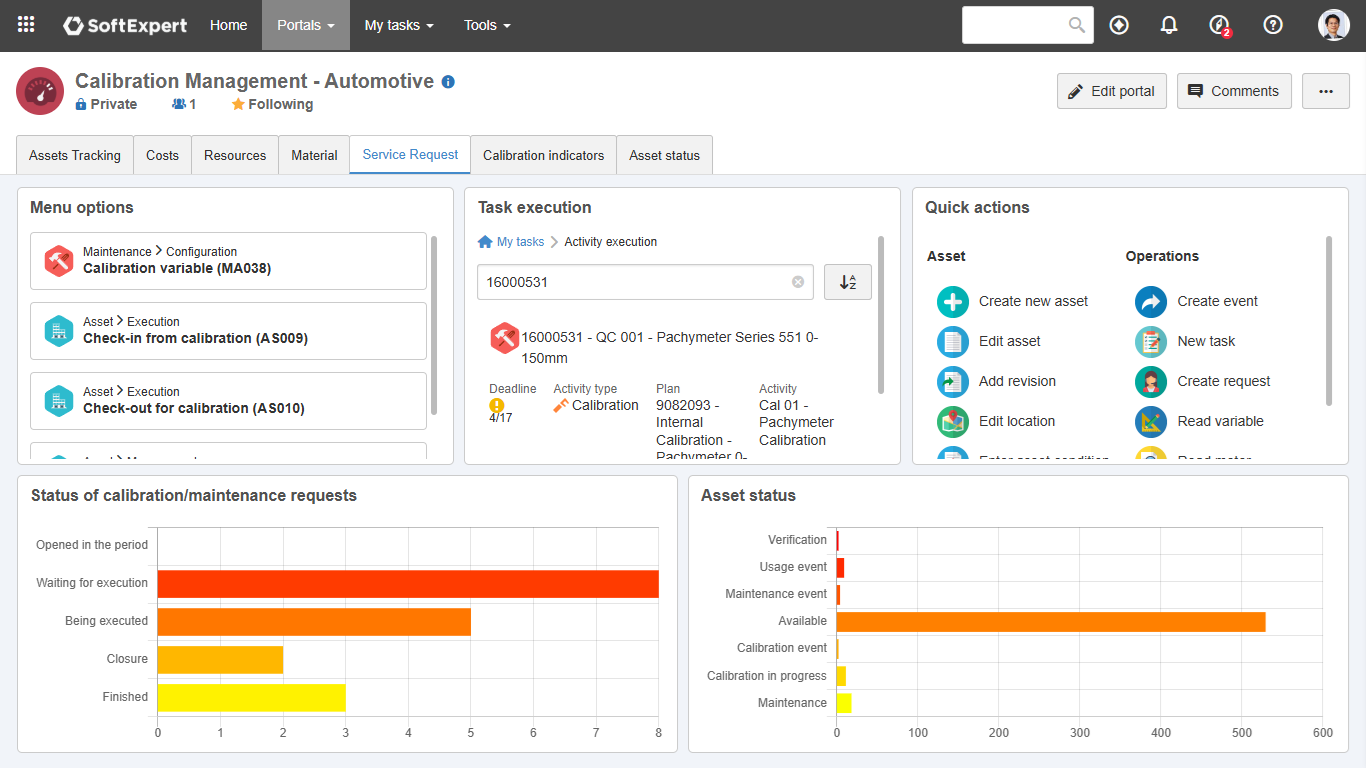The image size is (1366, 768).
Task: Click the Edit portal button
Action: [x=1112, y=91]
